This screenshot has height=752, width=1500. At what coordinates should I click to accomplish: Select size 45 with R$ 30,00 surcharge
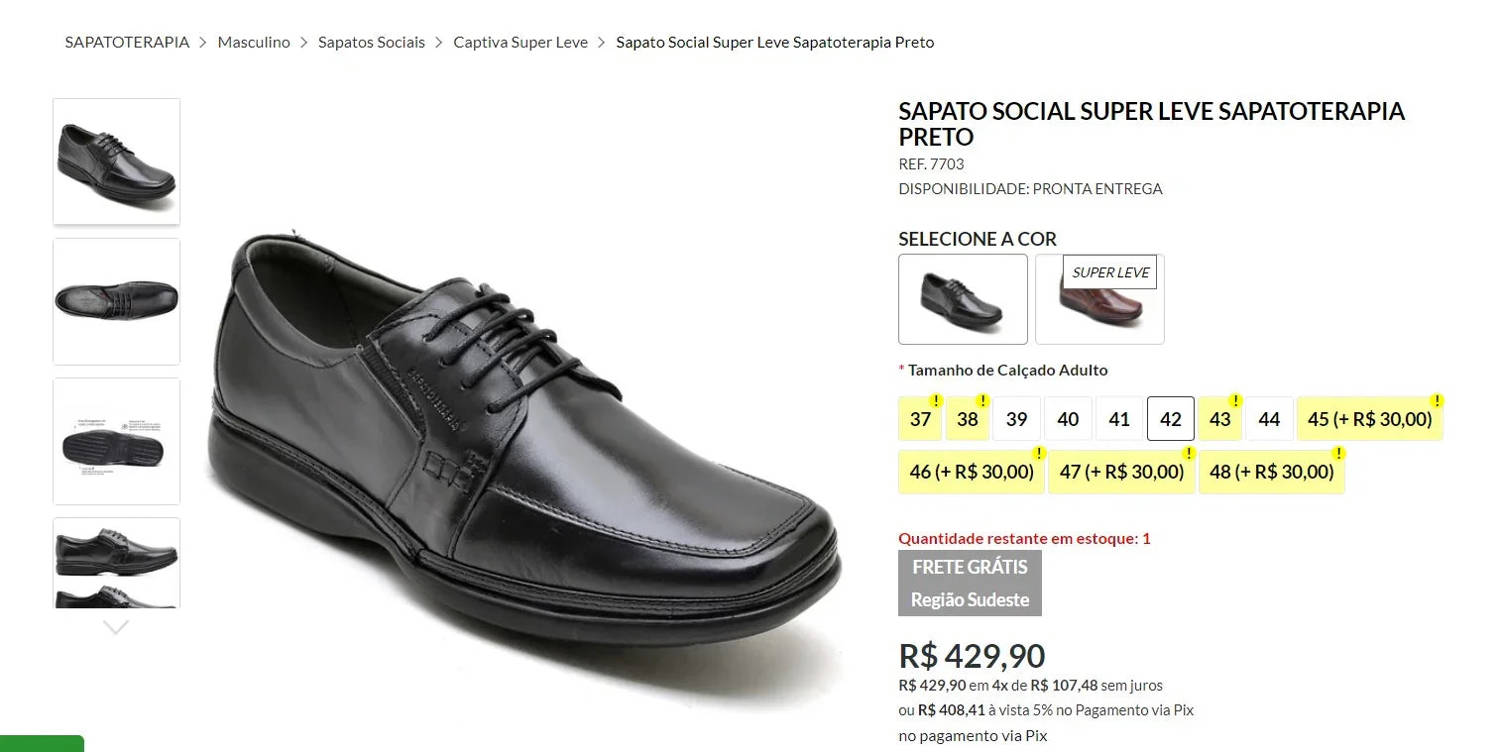pyautogui.click(x=1369, y=418)
